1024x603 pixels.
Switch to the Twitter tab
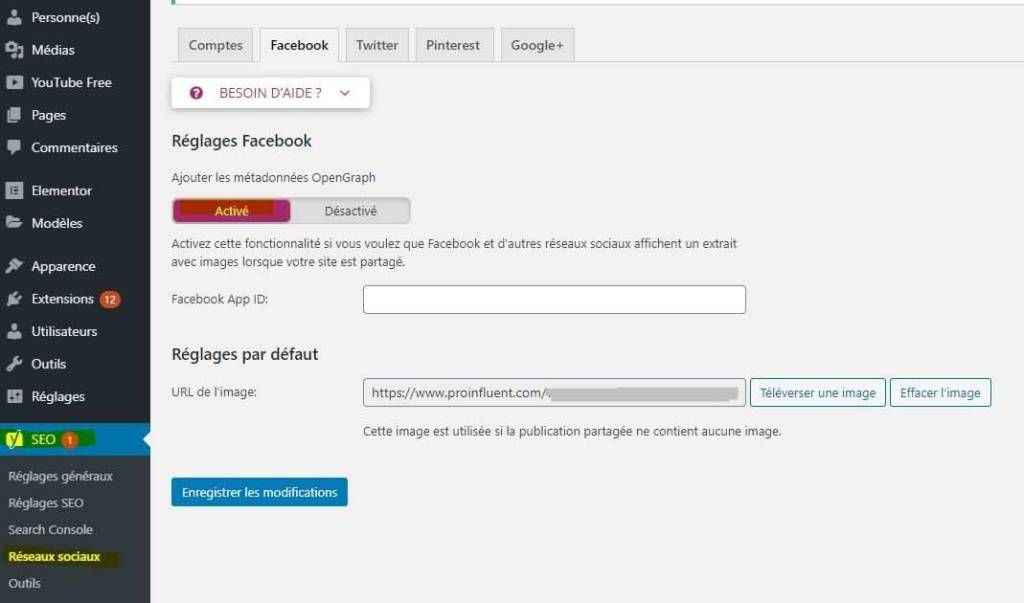377,45
